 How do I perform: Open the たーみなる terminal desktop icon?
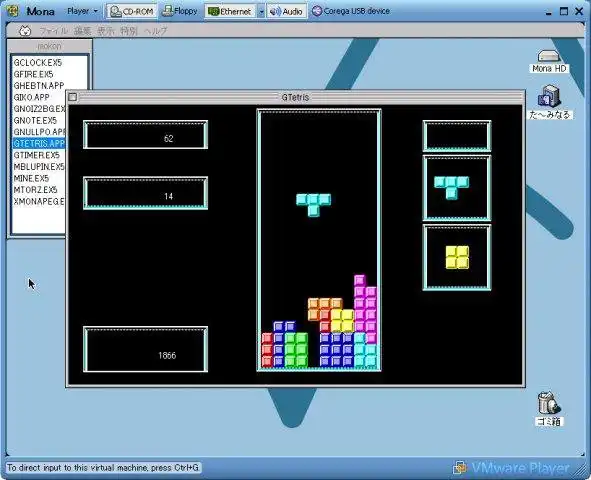pyautogui.click(x=550, y=102)
